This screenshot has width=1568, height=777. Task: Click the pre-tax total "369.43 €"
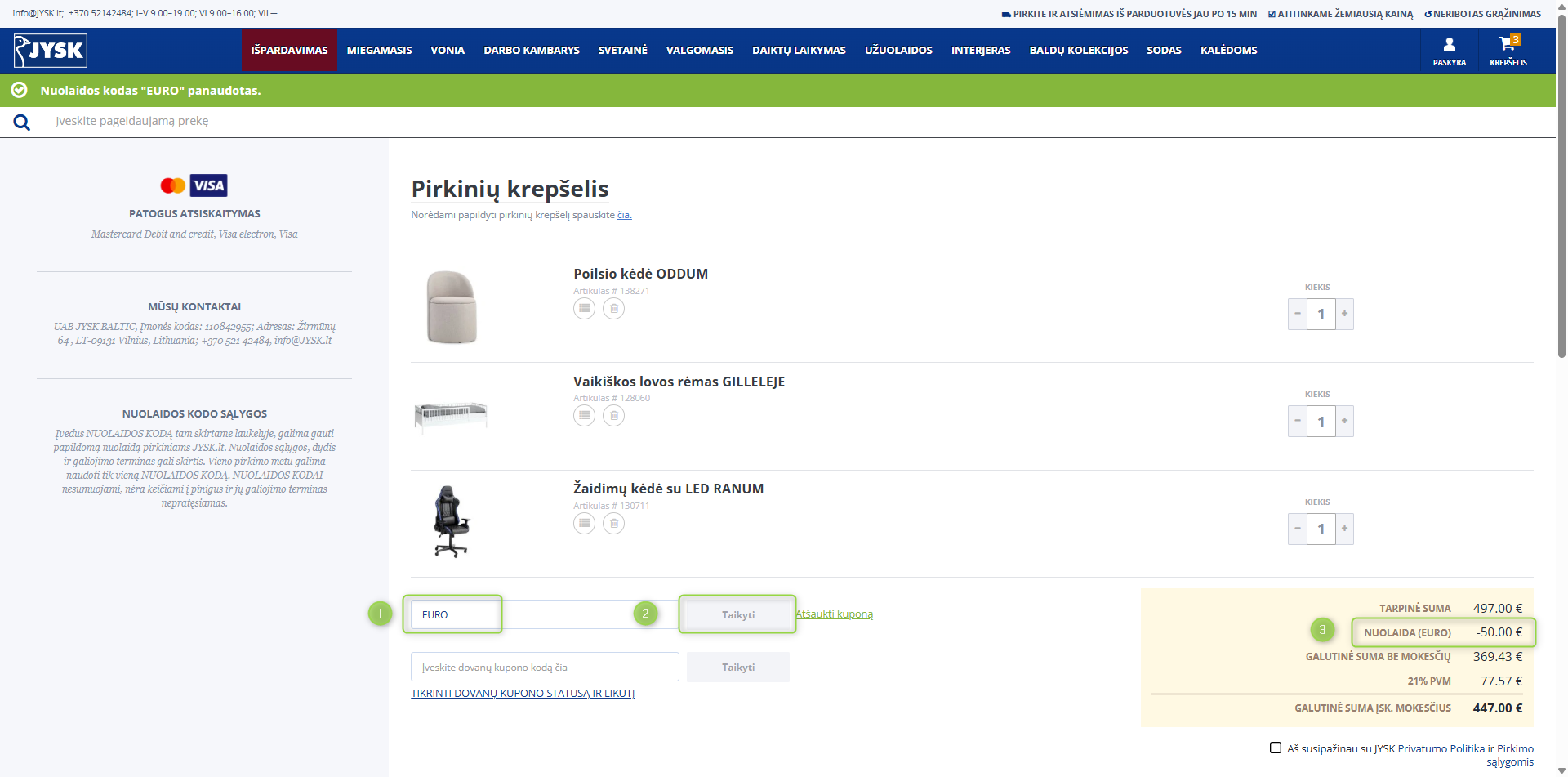(1498, 657)
